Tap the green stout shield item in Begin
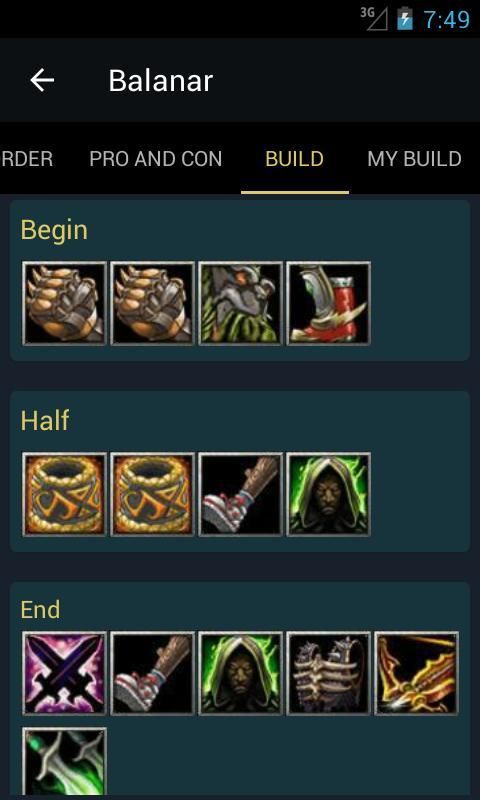Screen dimensions: 480x800 pyautogui.click(x=240, y=304)
